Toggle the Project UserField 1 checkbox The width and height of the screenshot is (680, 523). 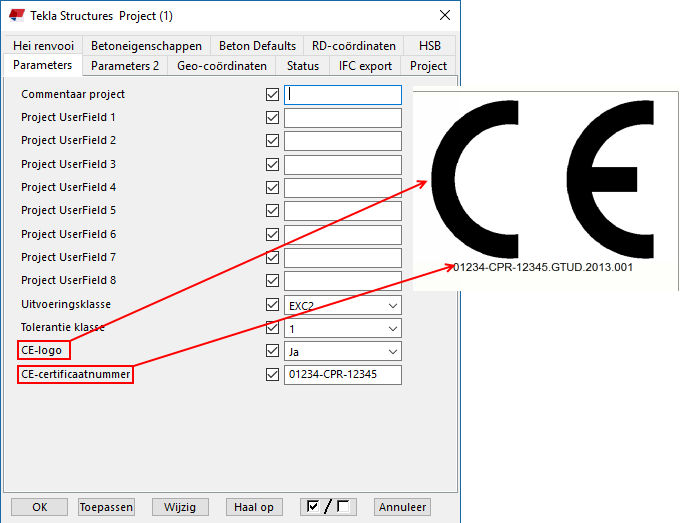(x=272, y=118)
